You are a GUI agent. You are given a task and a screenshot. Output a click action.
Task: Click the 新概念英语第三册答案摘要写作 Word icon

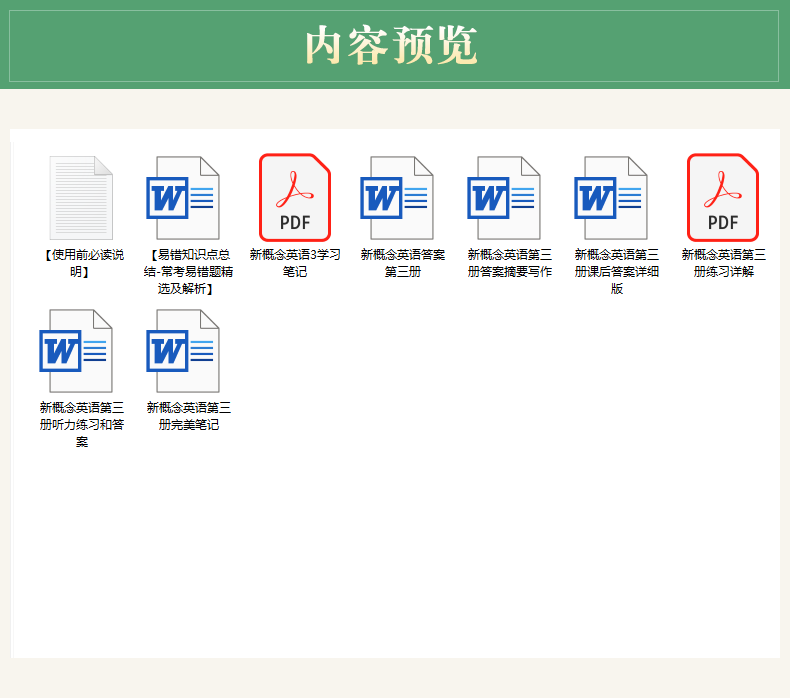(504, 198)
